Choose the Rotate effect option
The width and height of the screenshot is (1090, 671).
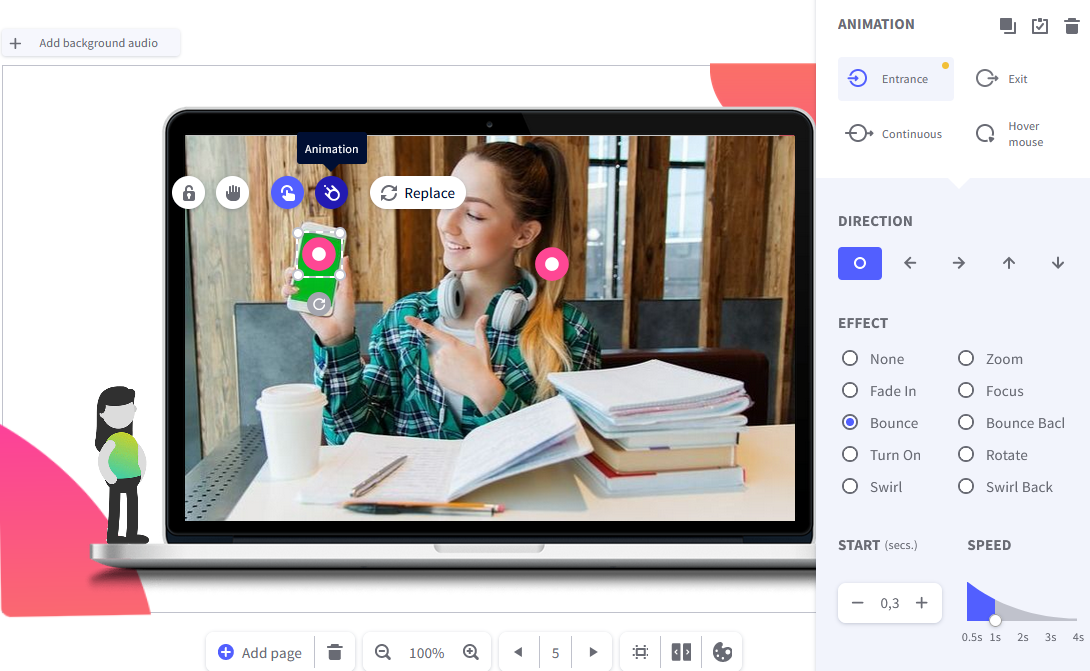click(x=966, y=455)
